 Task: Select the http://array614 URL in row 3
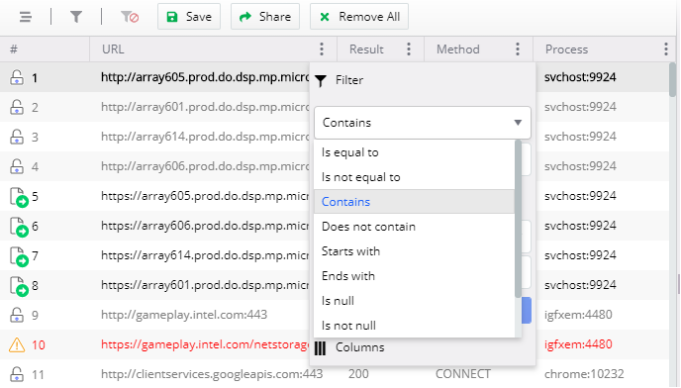(205, 137)
